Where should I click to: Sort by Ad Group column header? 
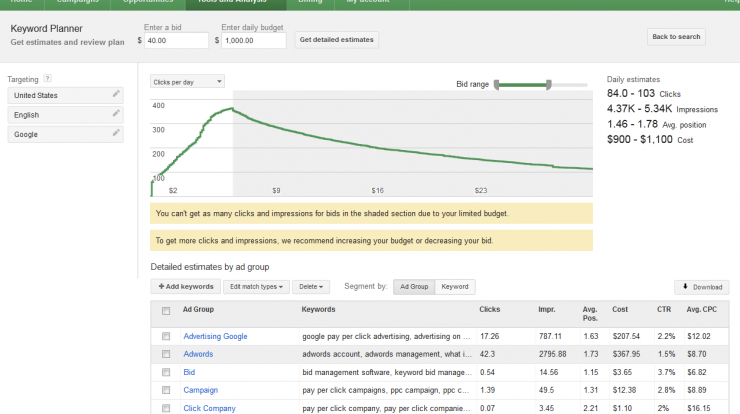pyautogui.click(x=198, y=309)
